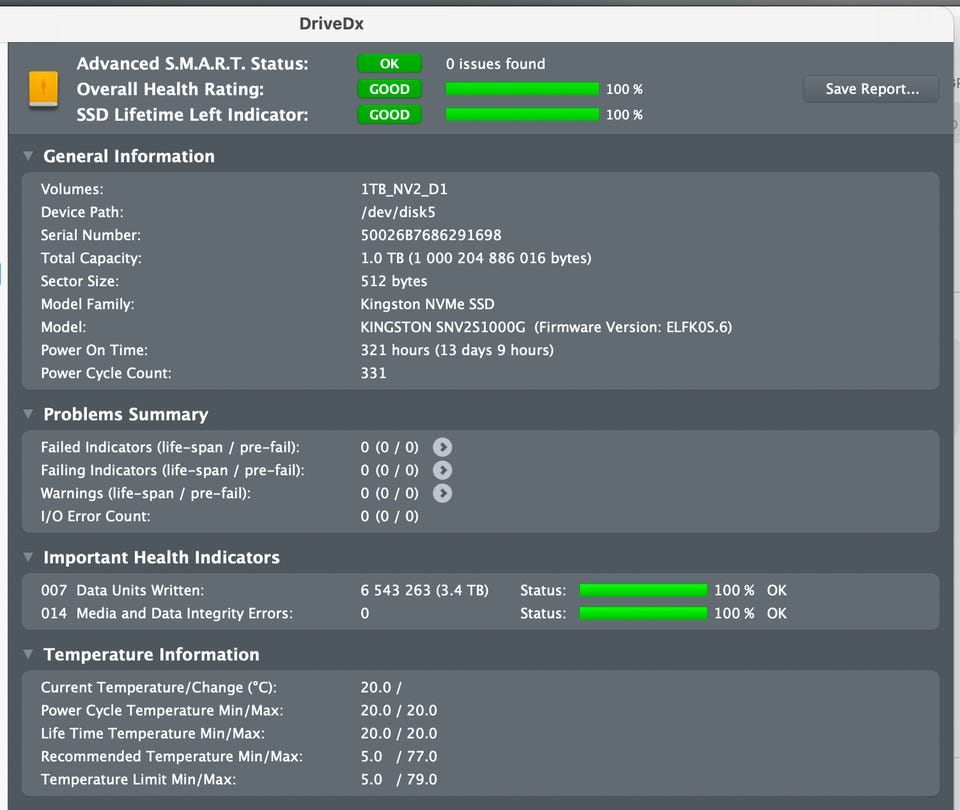Select the '0 issues found' text

coord(495,64)
